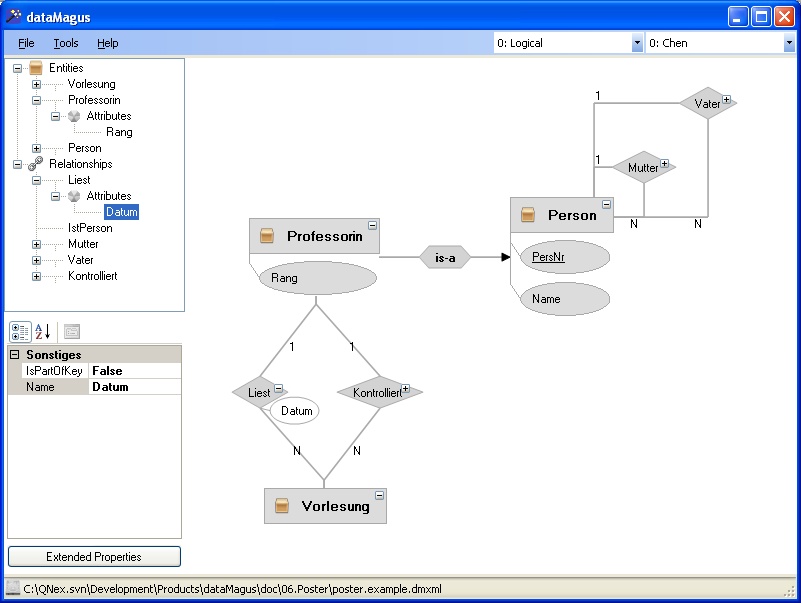Click the property pages icon

tap(72, 332)
